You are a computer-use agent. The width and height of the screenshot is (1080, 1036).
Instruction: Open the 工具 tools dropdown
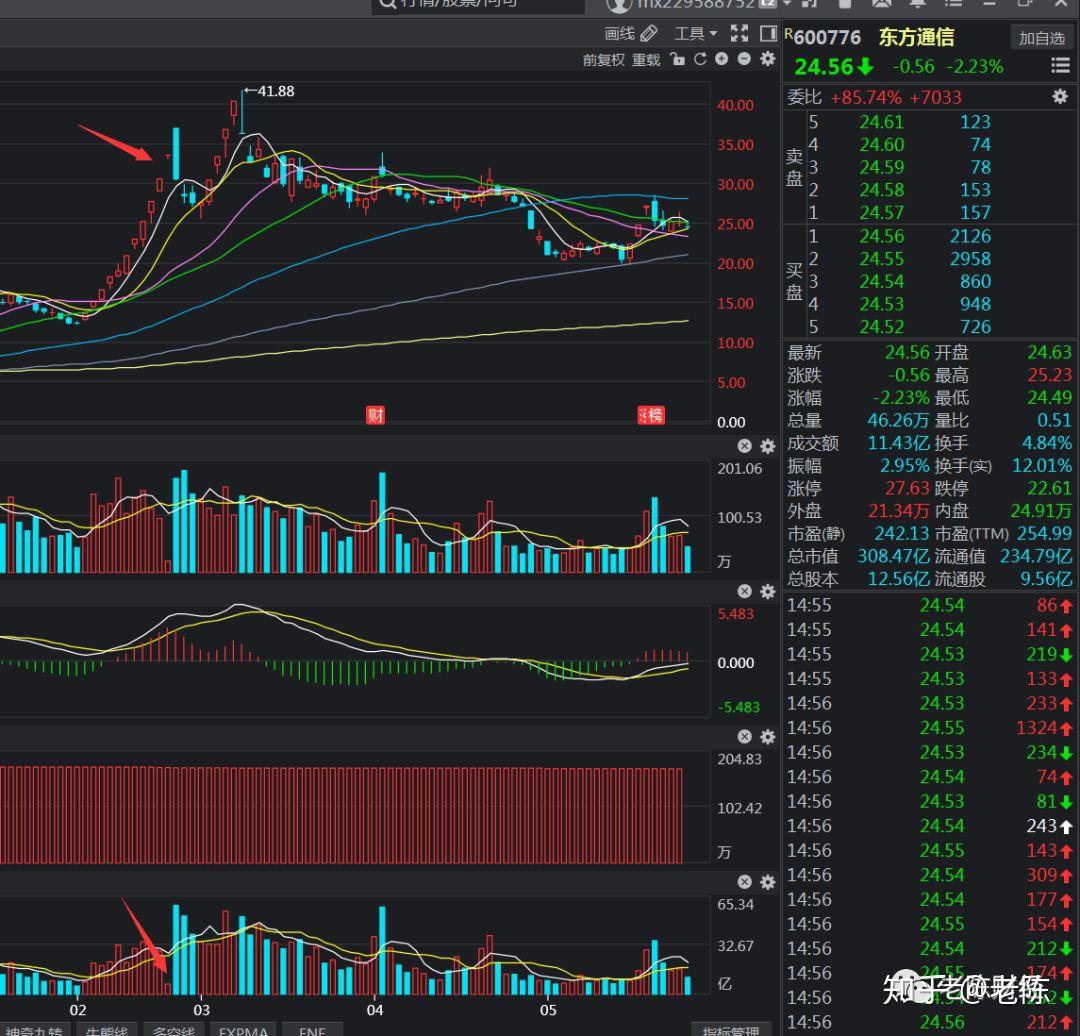pos(695,33)
